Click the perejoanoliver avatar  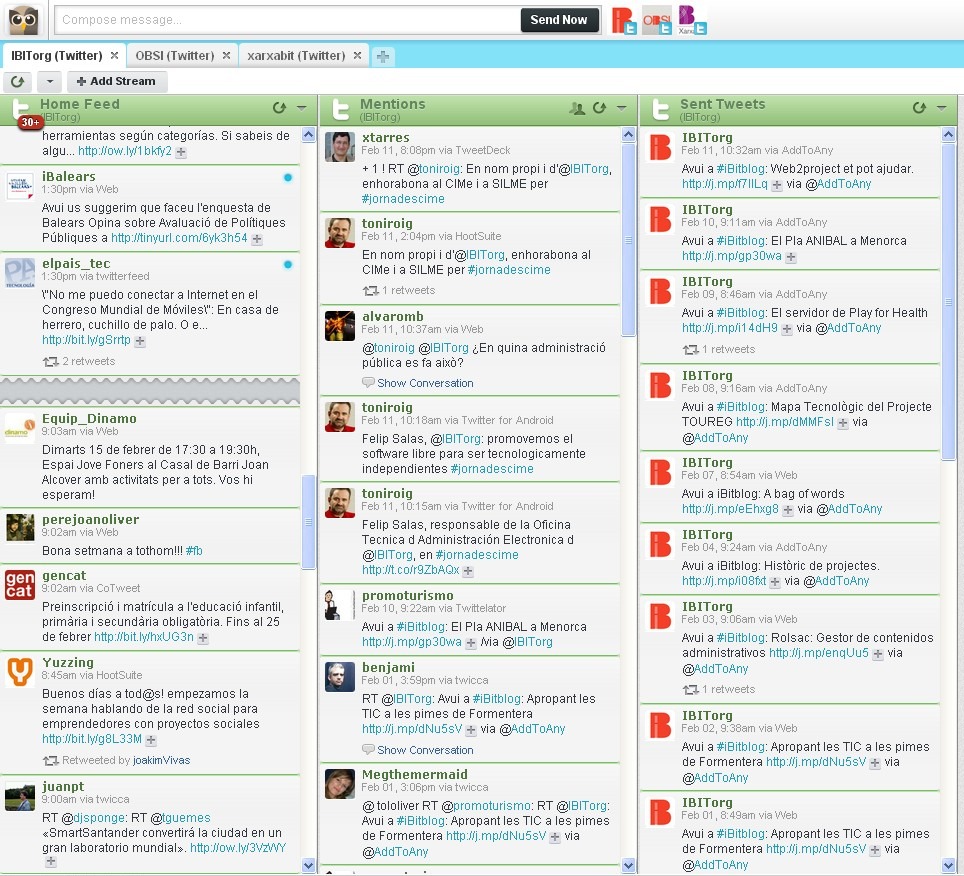(x=20, y=529)
